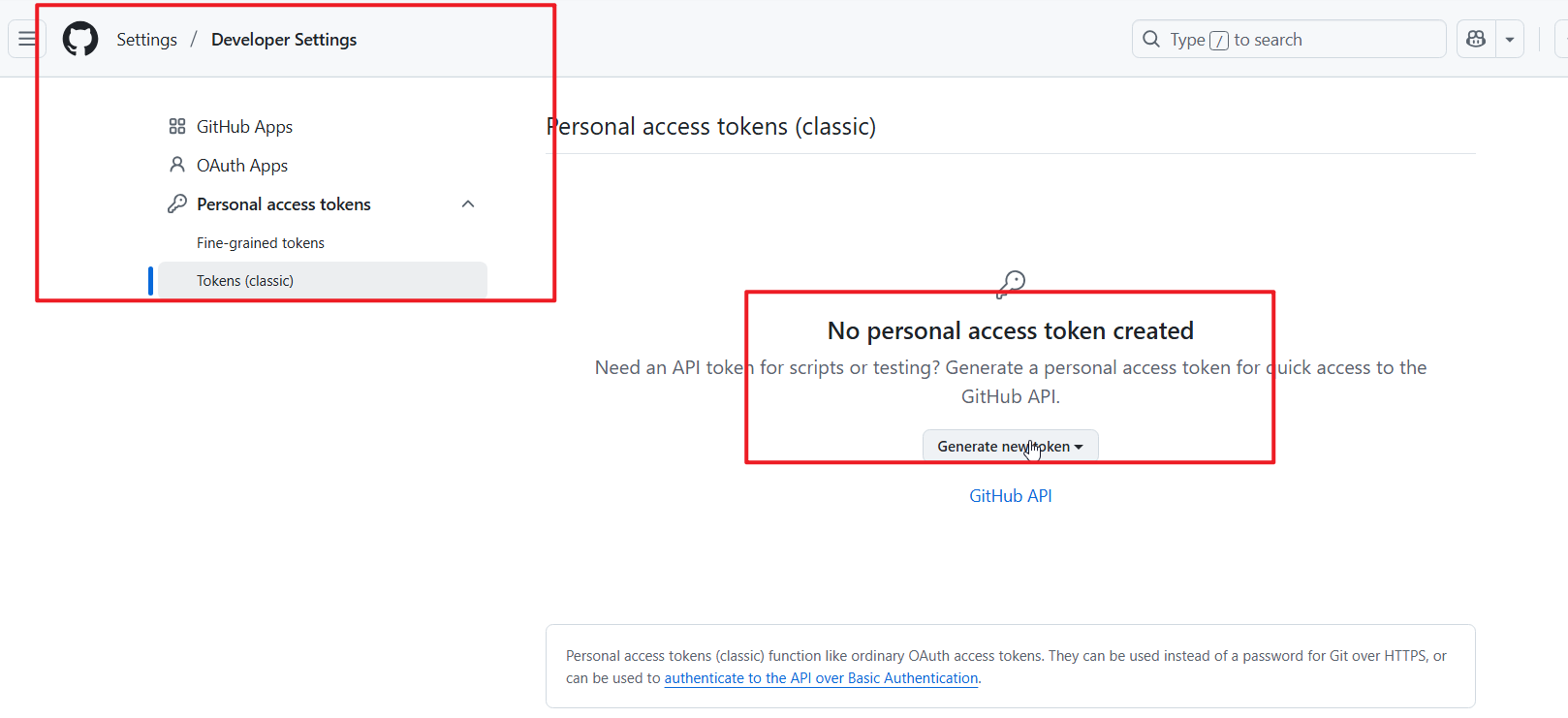Click the large key icon above the heading
This screenshot has height=718, width=1568.
1011,283
